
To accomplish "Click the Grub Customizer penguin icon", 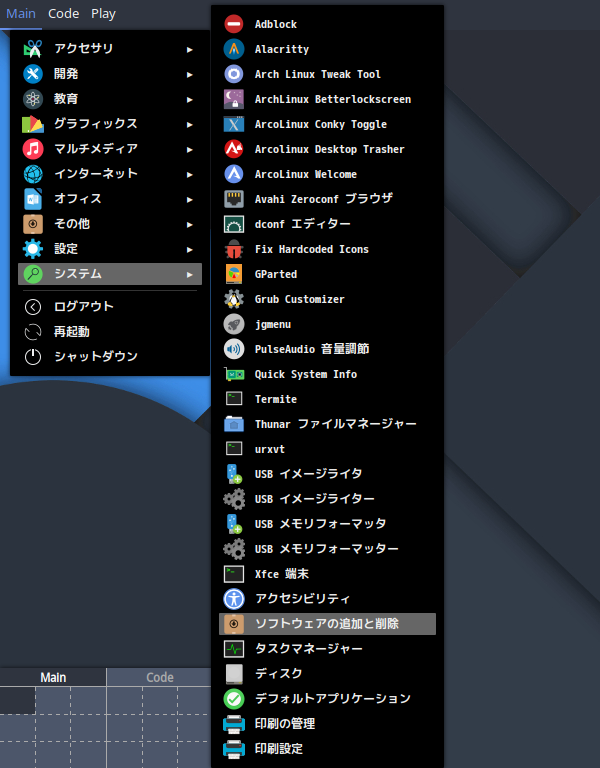I will click(x=234, y=299).
